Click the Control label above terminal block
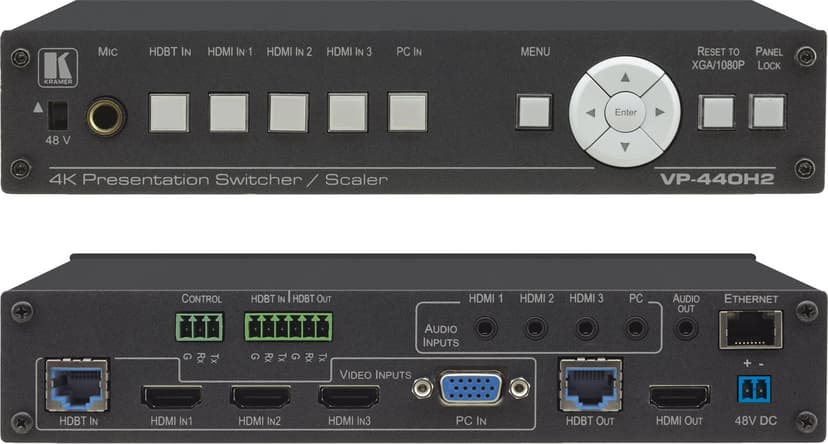828x444 pixels. pyautogui.click(x=202, y=299)
